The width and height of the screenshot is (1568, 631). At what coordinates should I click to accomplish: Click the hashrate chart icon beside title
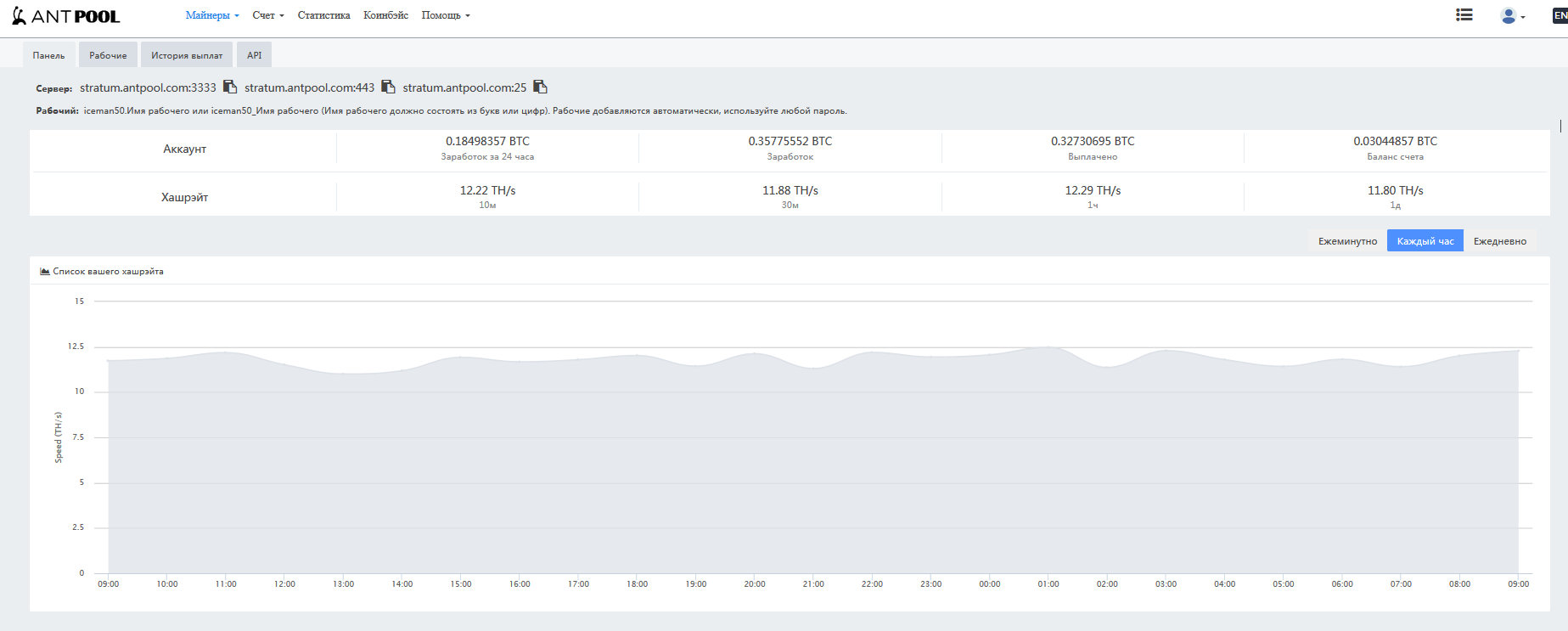pos(45,272)
